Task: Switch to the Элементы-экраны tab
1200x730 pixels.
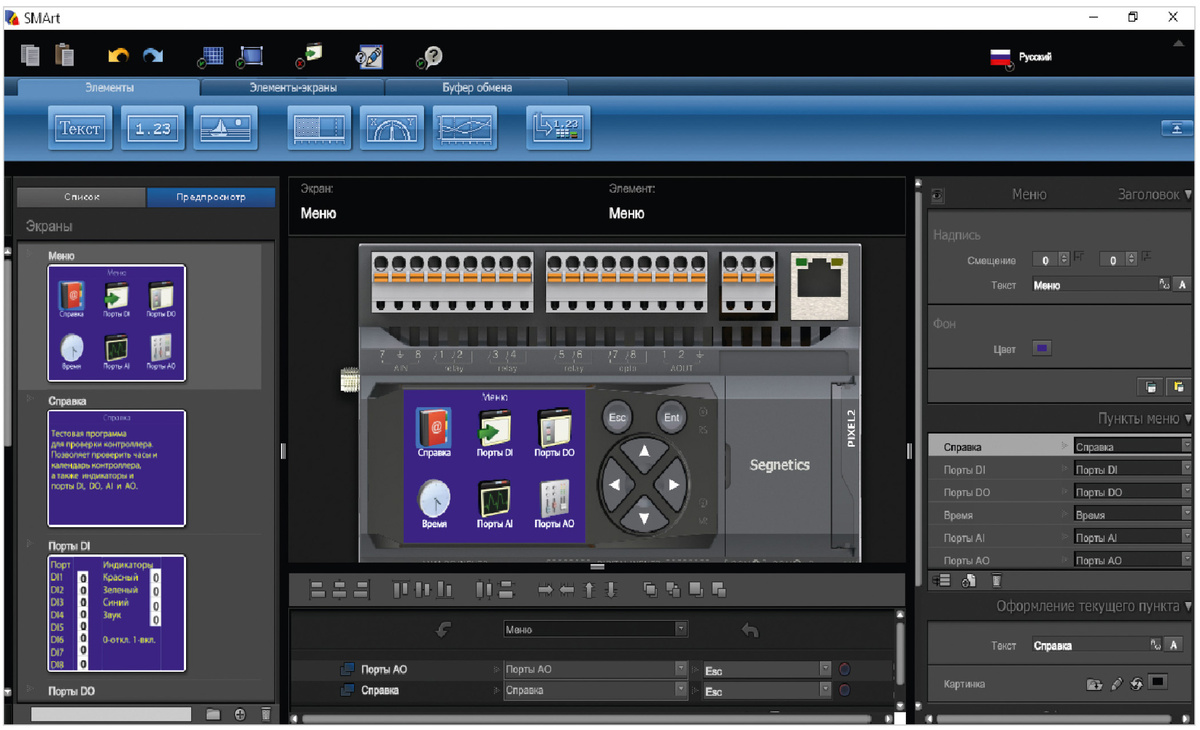Action: tap(292, 88)
